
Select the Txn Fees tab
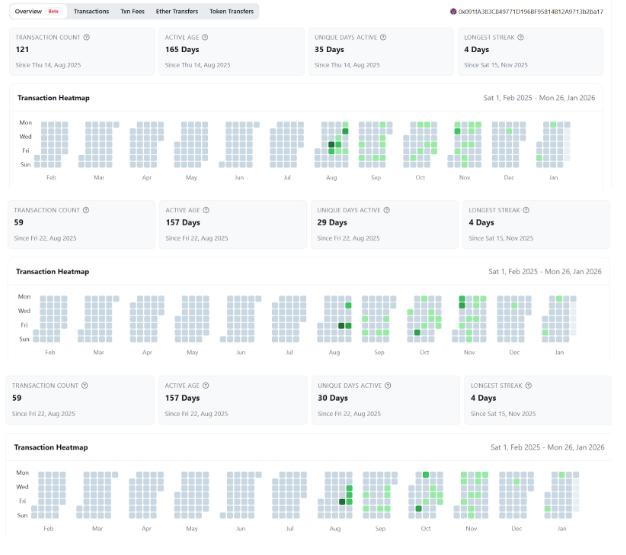pos(132,11)
